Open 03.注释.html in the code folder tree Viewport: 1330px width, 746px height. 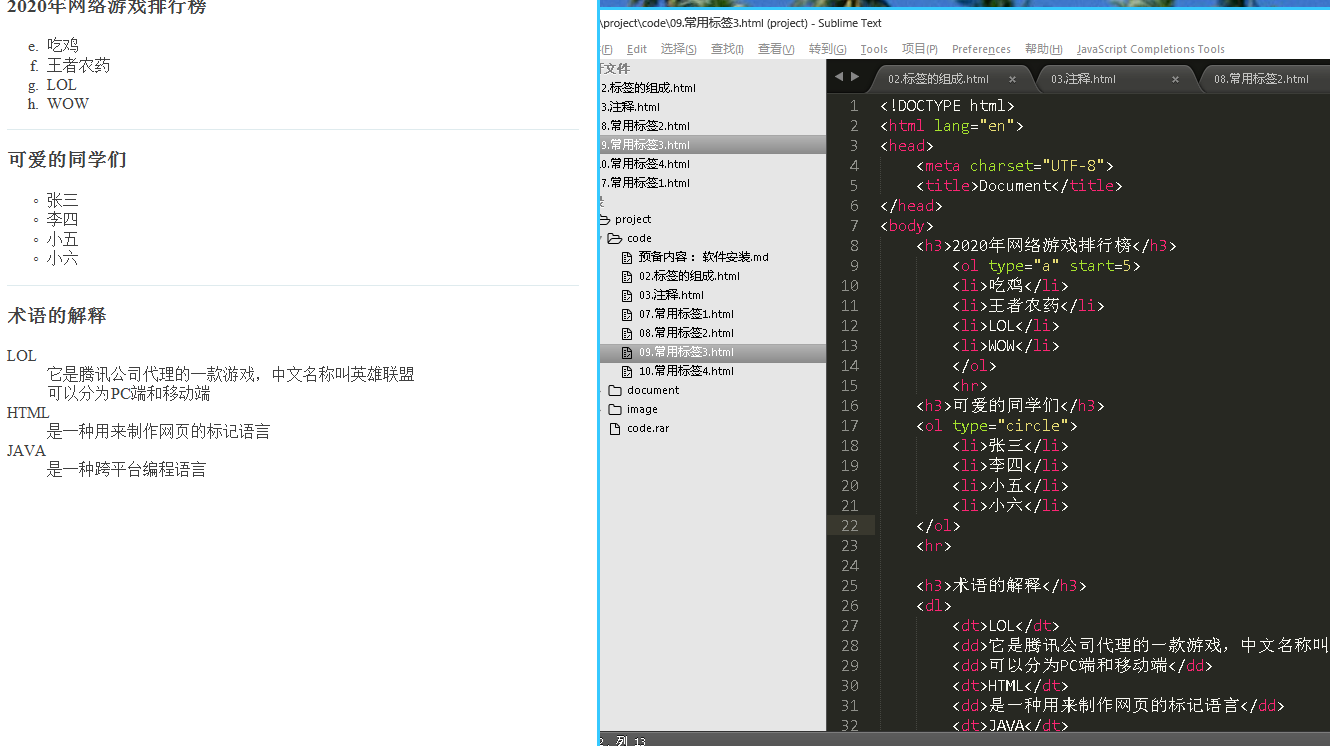671,295
